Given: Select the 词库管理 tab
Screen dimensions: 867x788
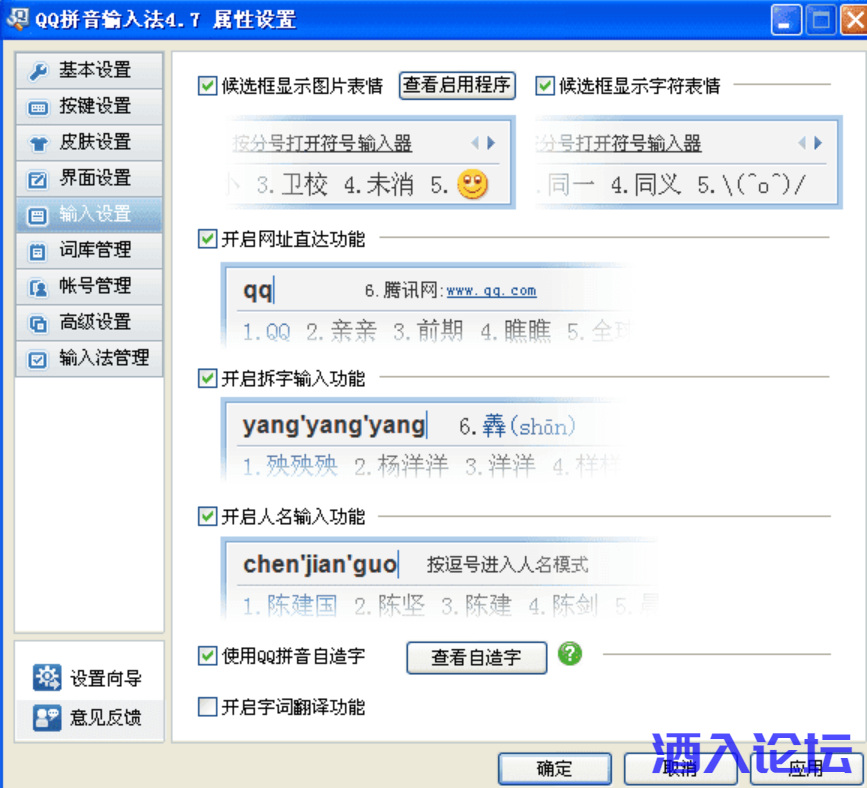Looking at the screenshot, I should [x=89, y=251].
